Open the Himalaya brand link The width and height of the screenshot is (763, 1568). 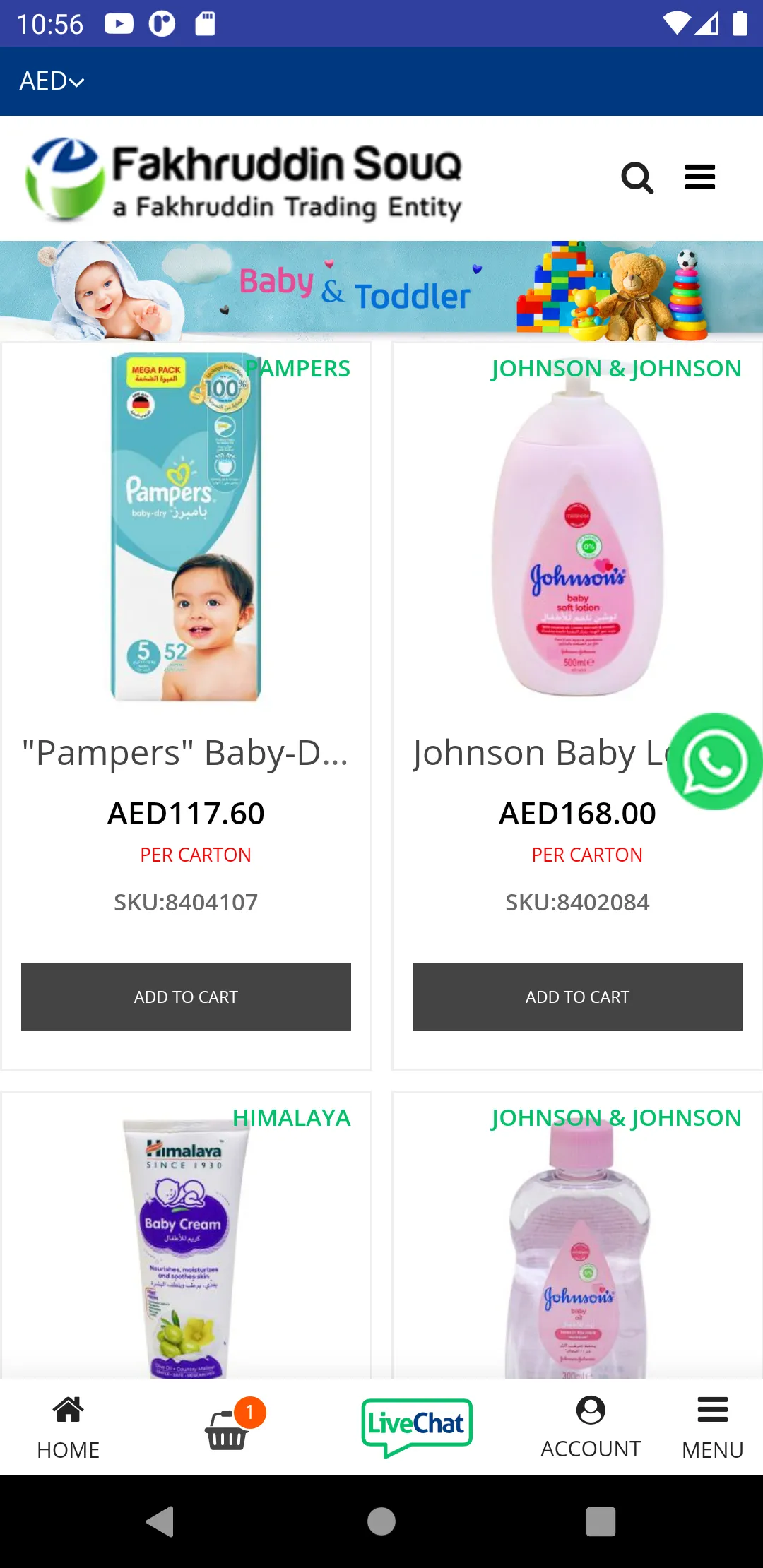click(x=291, y=1118)
